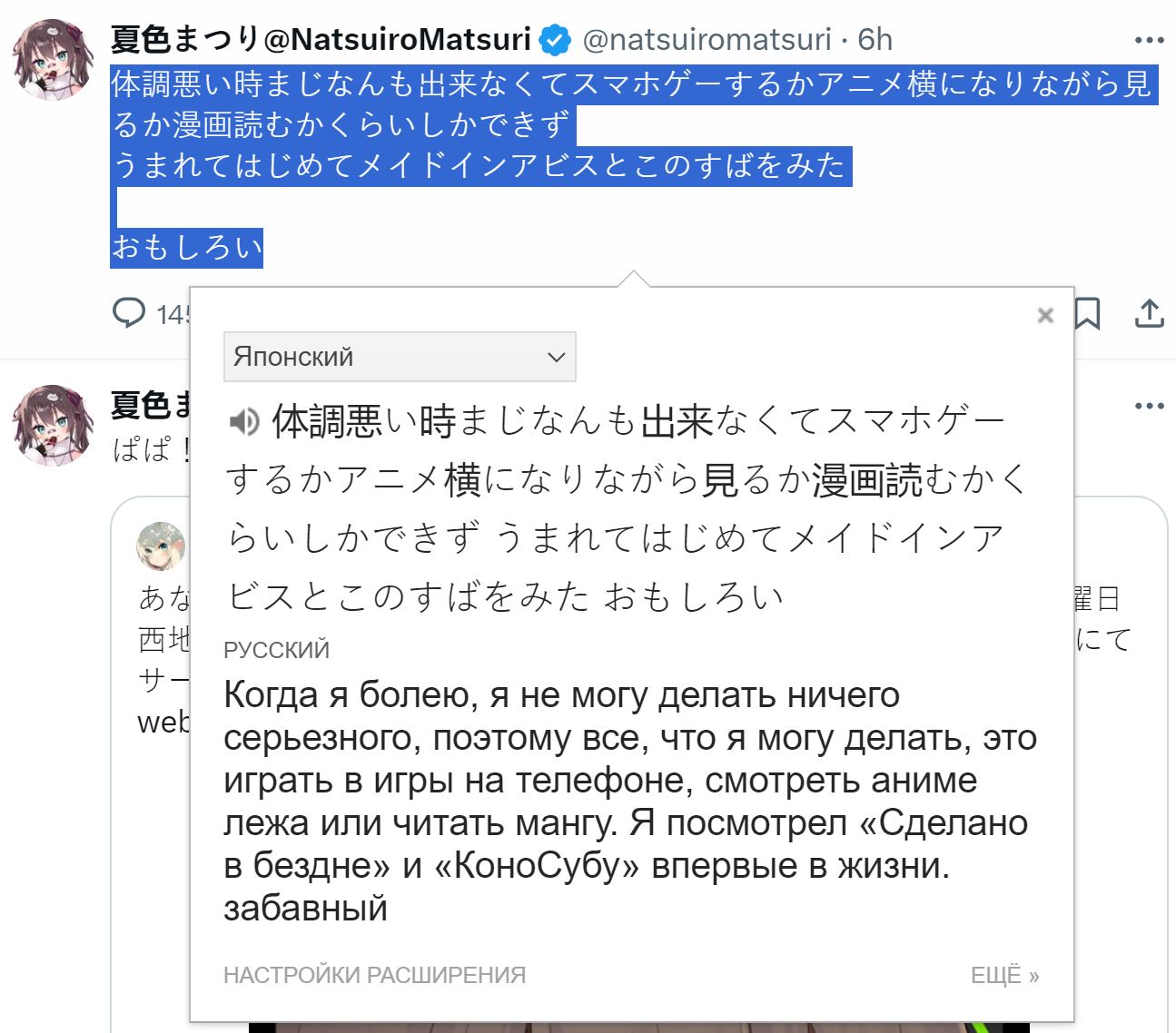This screenshot has height=1033, width=1176.
Task: Click the share upload icon on the tweet
Action: (x=1149, y=313)
